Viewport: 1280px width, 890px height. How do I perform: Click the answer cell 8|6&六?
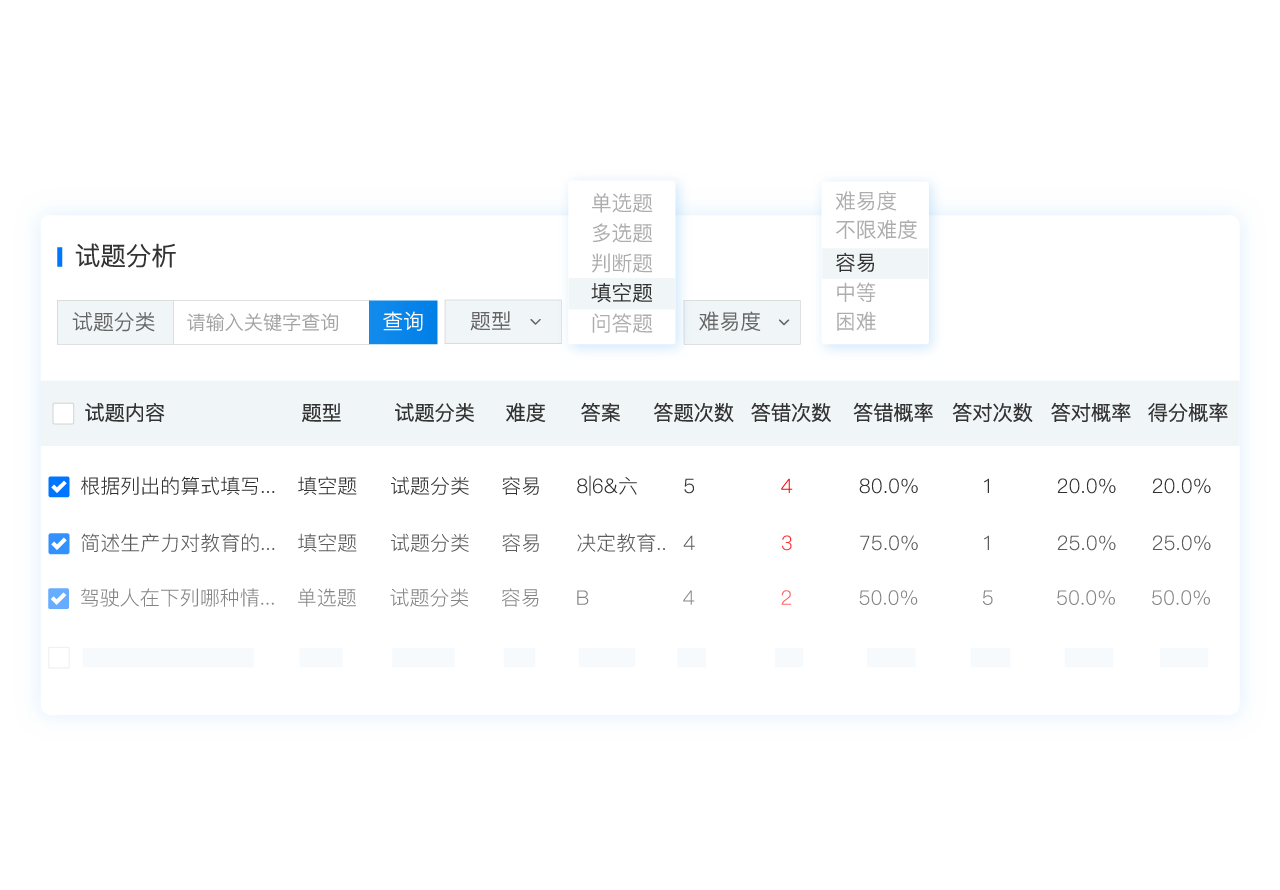click(x=607, y=487)
